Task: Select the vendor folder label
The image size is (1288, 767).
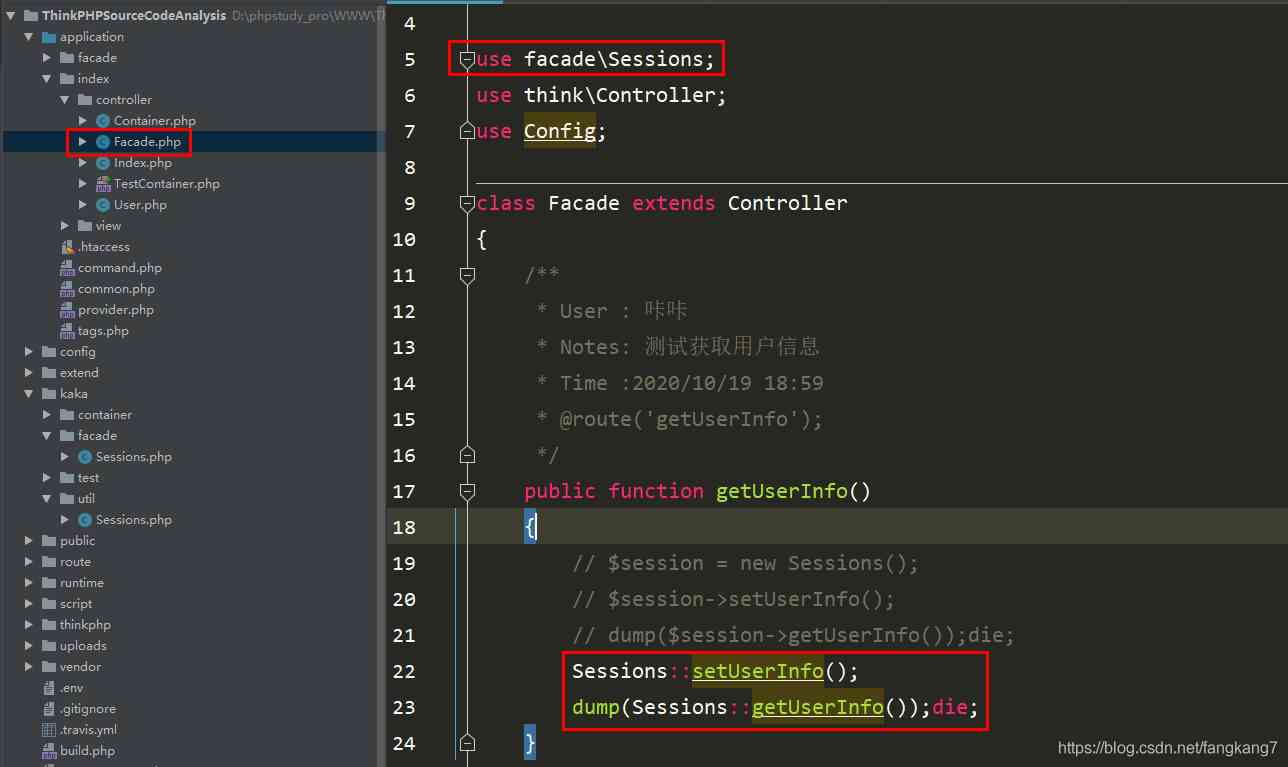Action: coord(80,667)
